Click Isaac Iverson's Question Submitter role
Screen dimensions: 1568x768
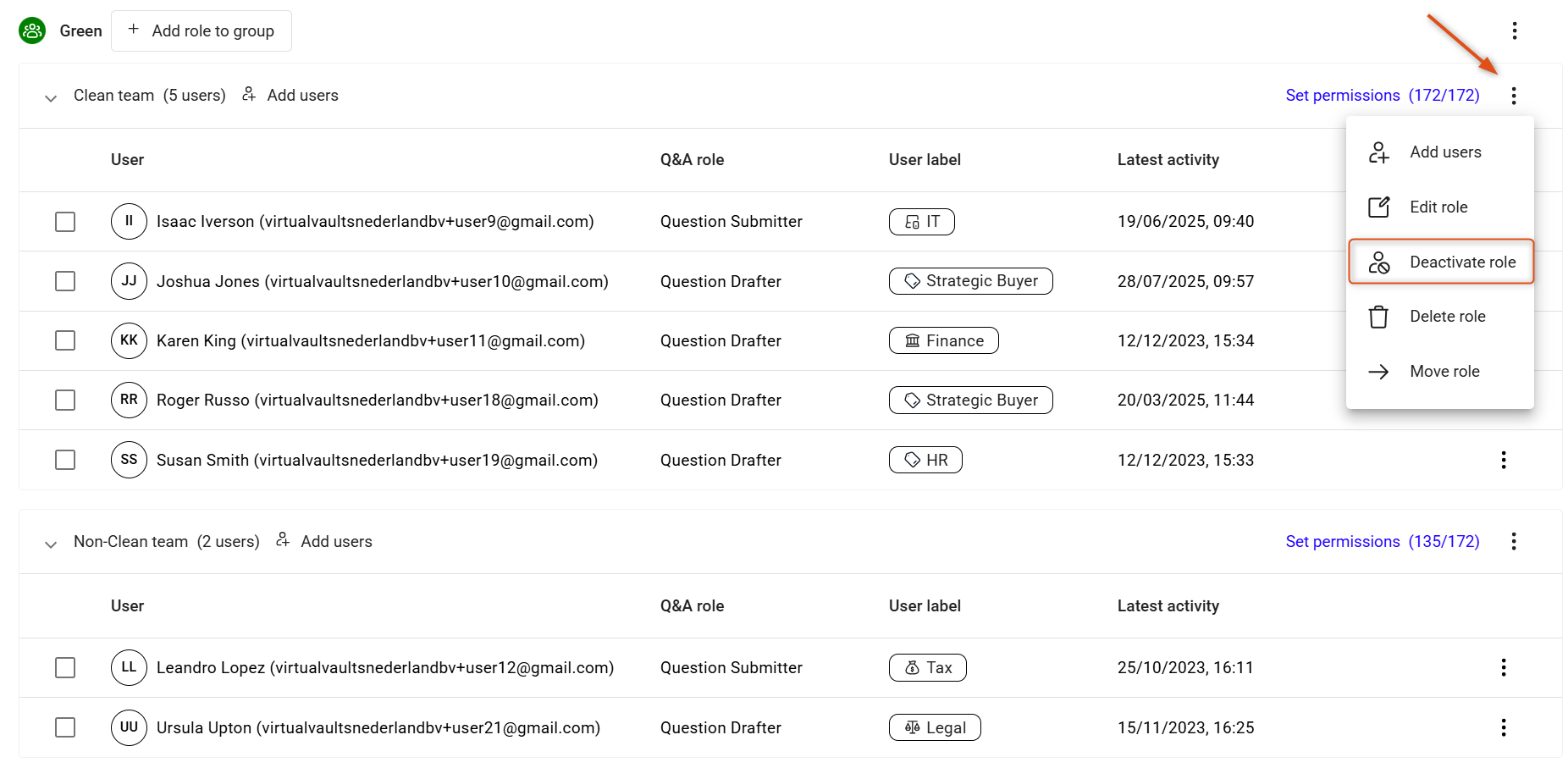pos(732,222)
